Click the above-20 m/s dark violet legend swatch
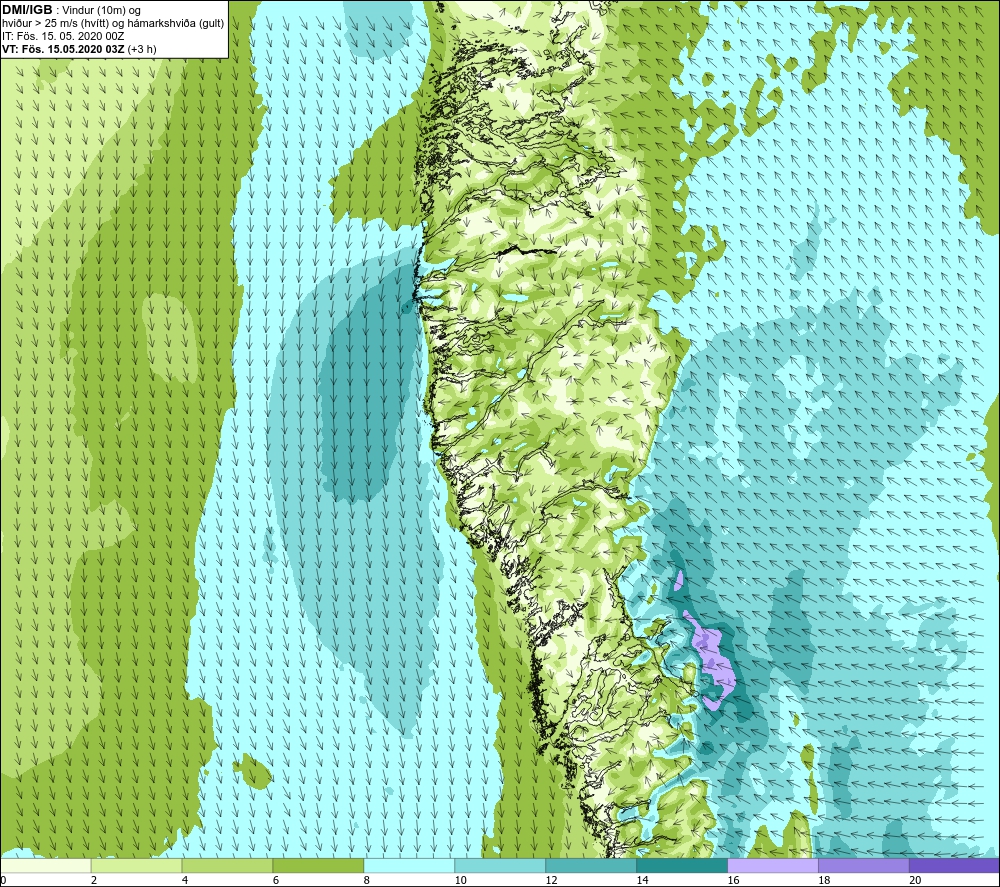Screen dimensions: 1000x887 coord(954,866)
